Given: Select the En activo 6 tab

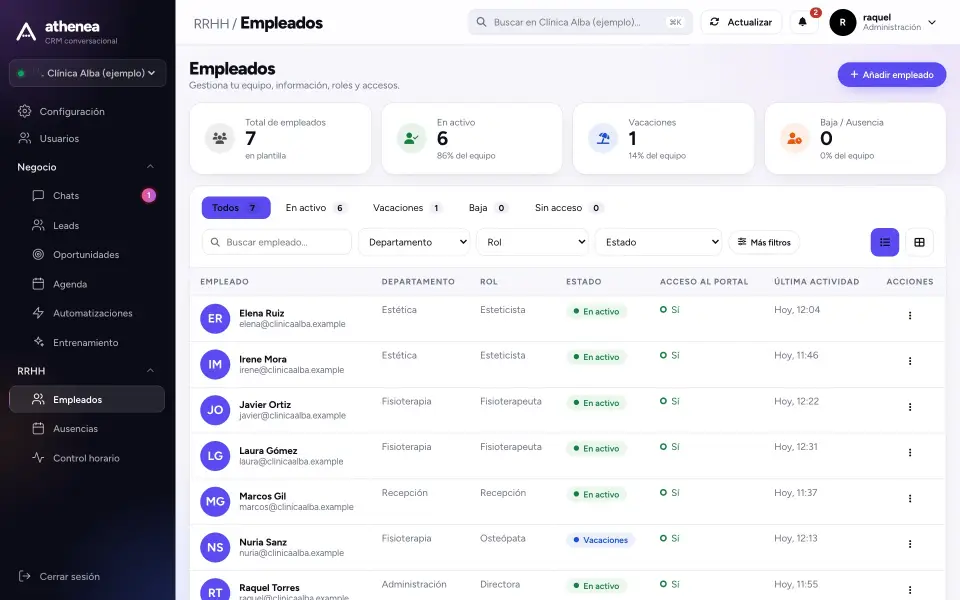Looking at the screenshot, I should click(x=316, y=208).
